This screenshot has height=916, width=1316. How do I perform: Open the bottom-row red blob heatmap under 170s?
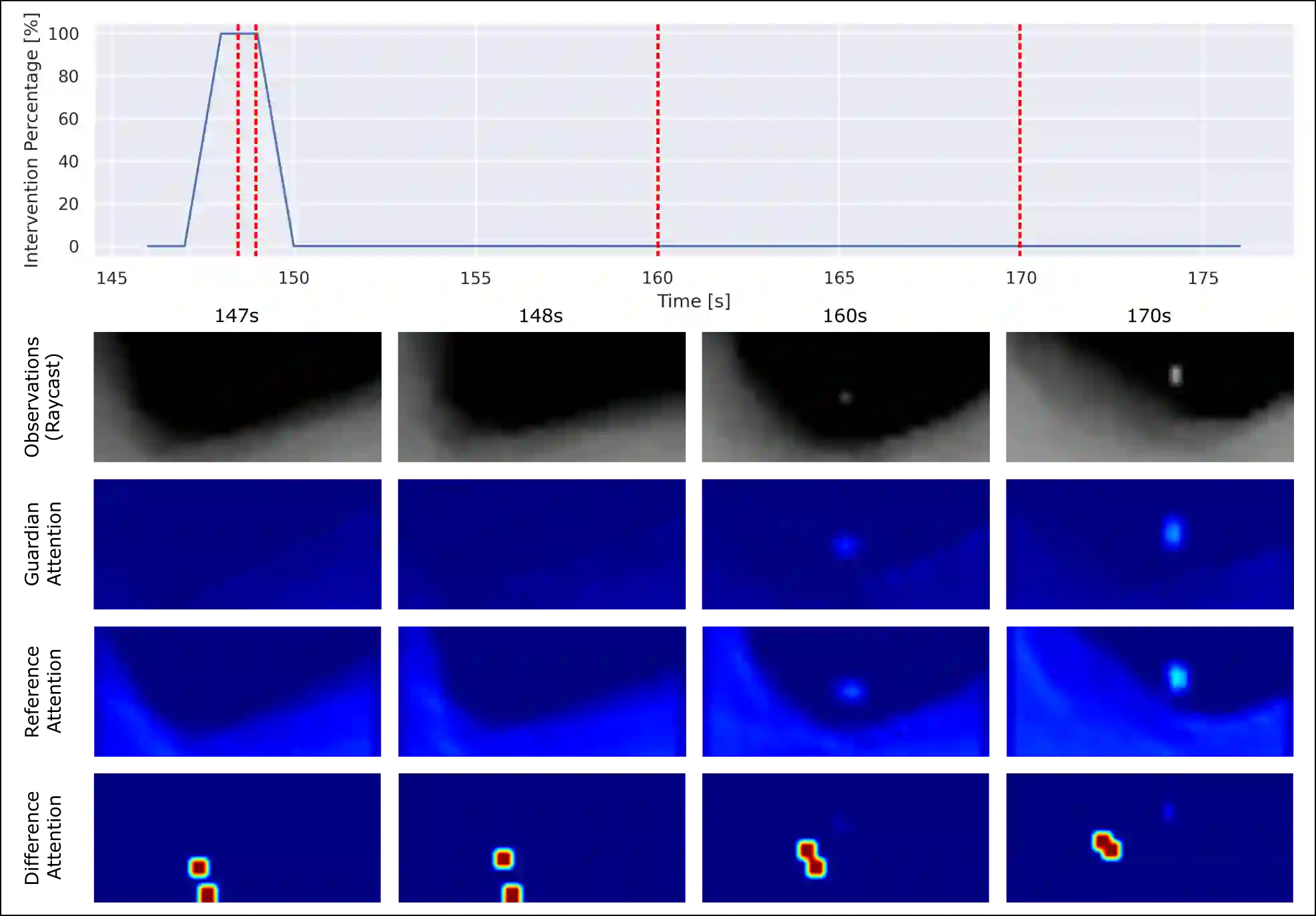[1149, 838]
